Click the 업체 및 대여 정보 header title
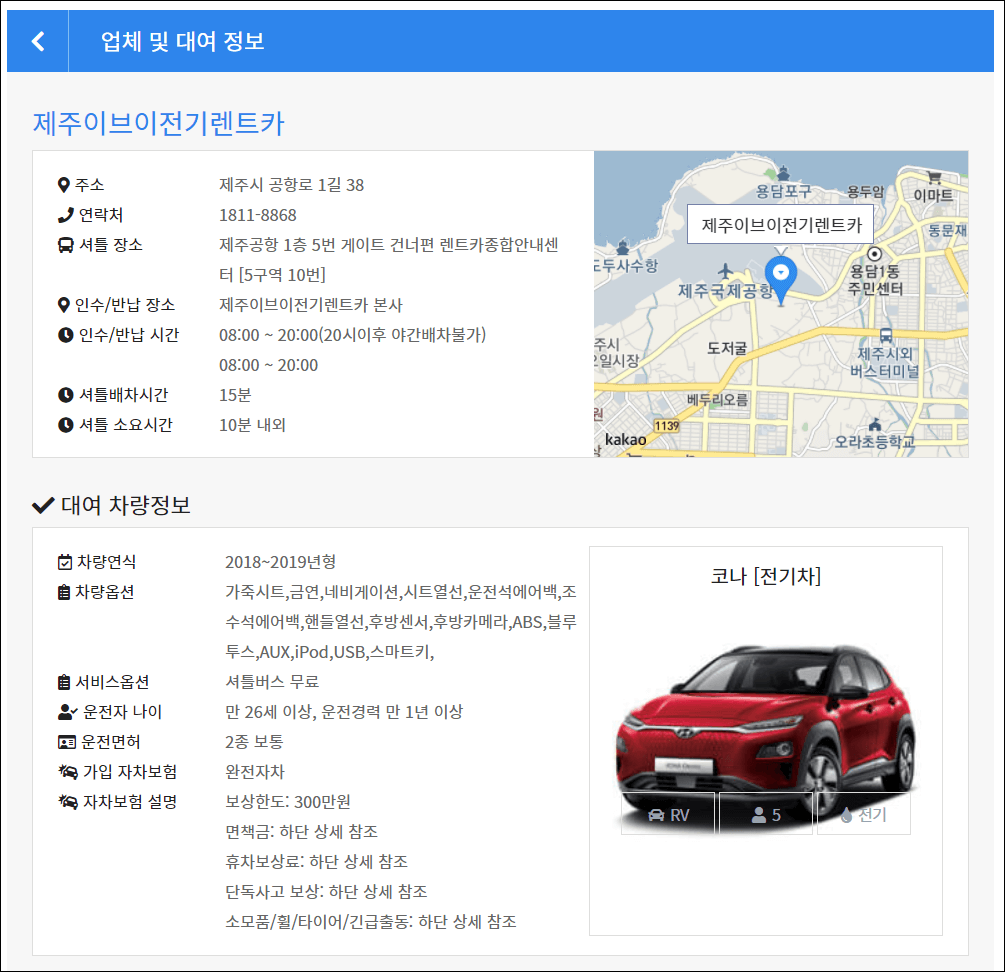Image resolution: width=1005 pixels, height=972 pixels. [x=183, y=41]
